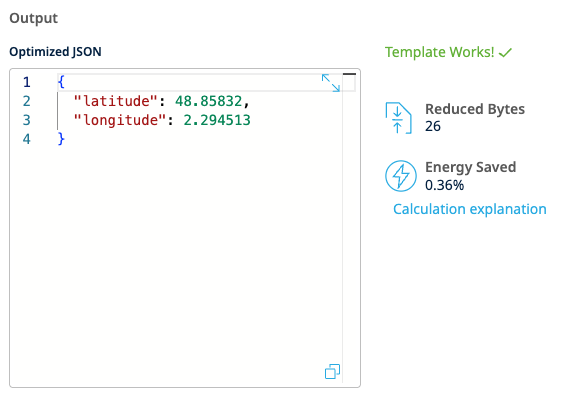Open the Calculation explanation link

469,209
